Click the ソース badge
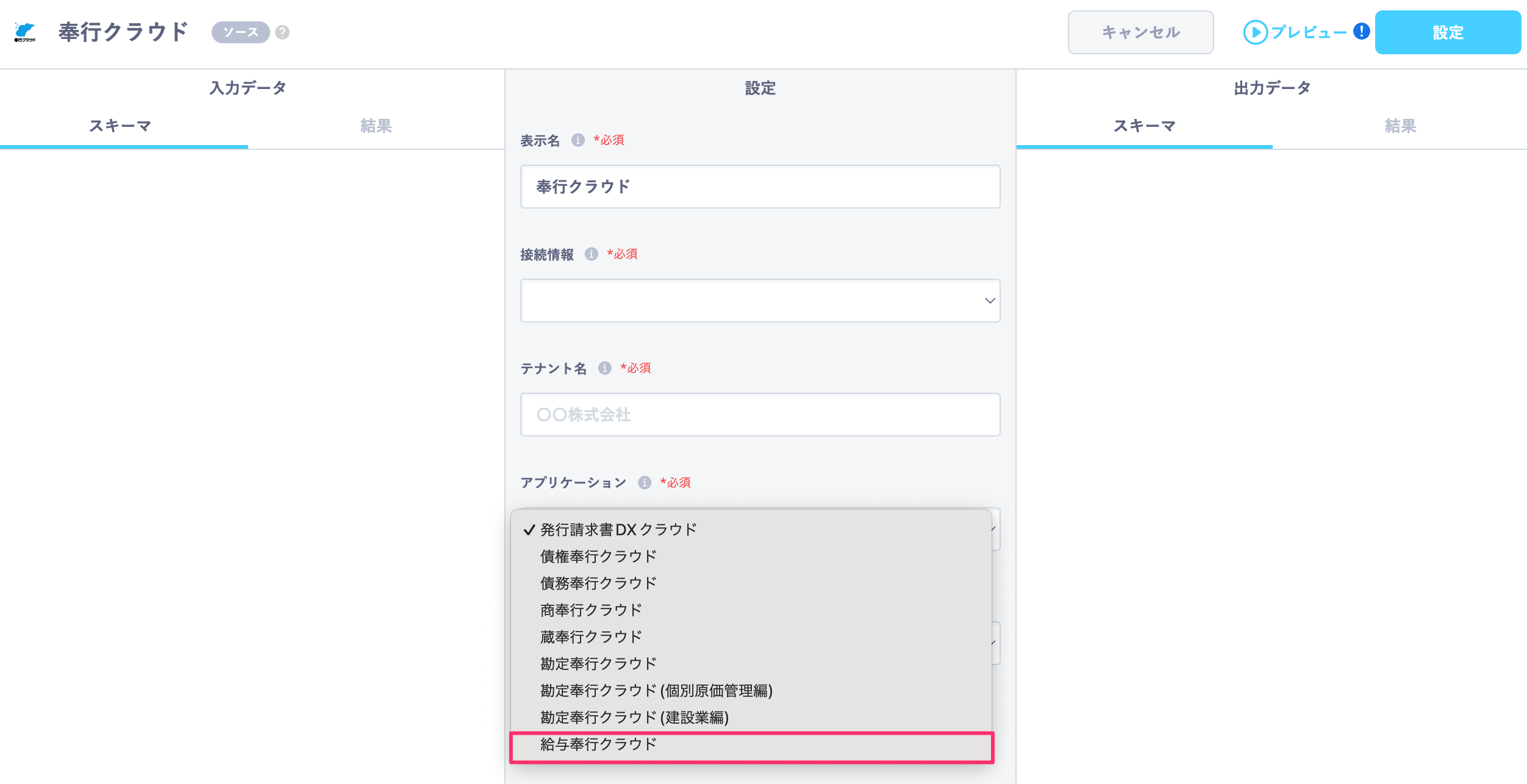This screenshot has width=1527, height=784. [x=240, y=32]
